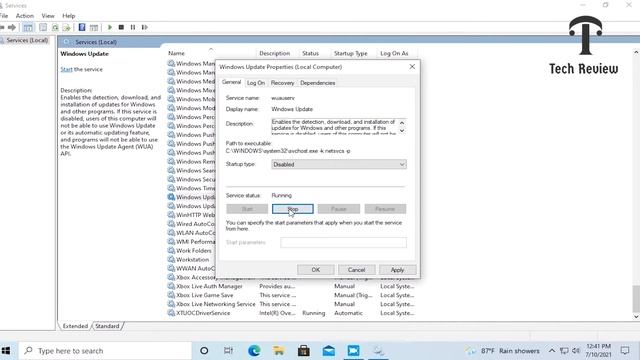The width and height of the screenshot is (640, 360).
Task: Show hidden tray icons with the chevron
Action: tap(552, 351)
